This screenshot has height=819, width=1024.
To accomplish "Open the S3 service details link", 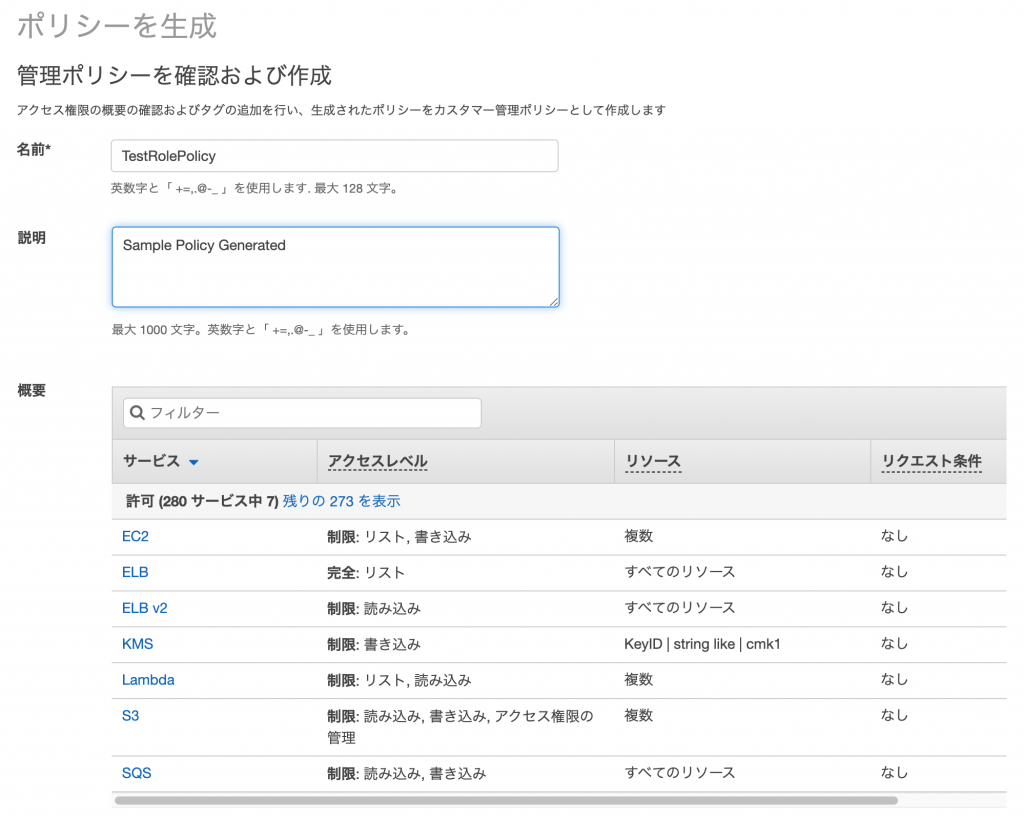I will click(x=131, y=715).
